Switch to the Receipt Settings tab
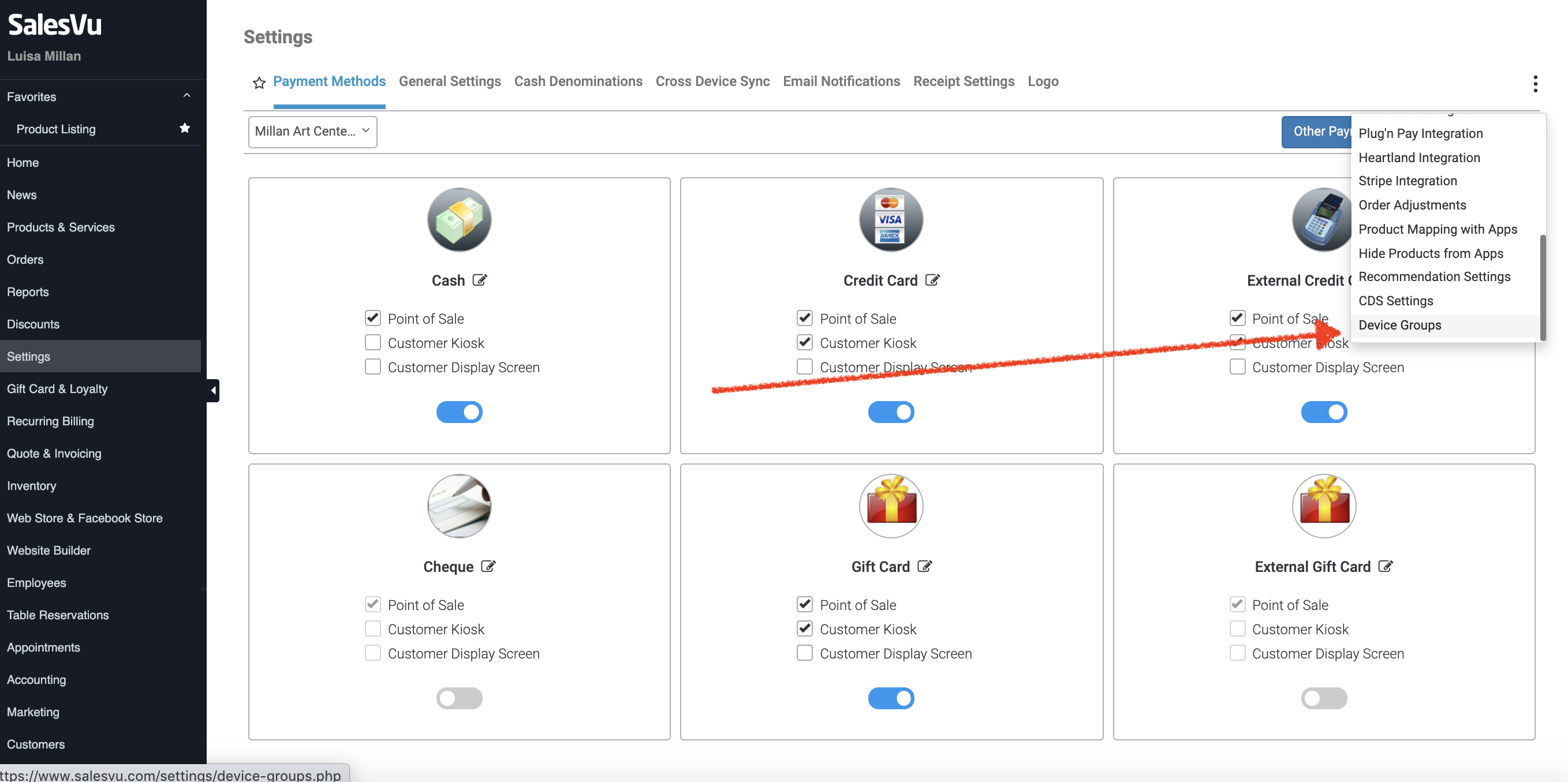 [963, 81]
